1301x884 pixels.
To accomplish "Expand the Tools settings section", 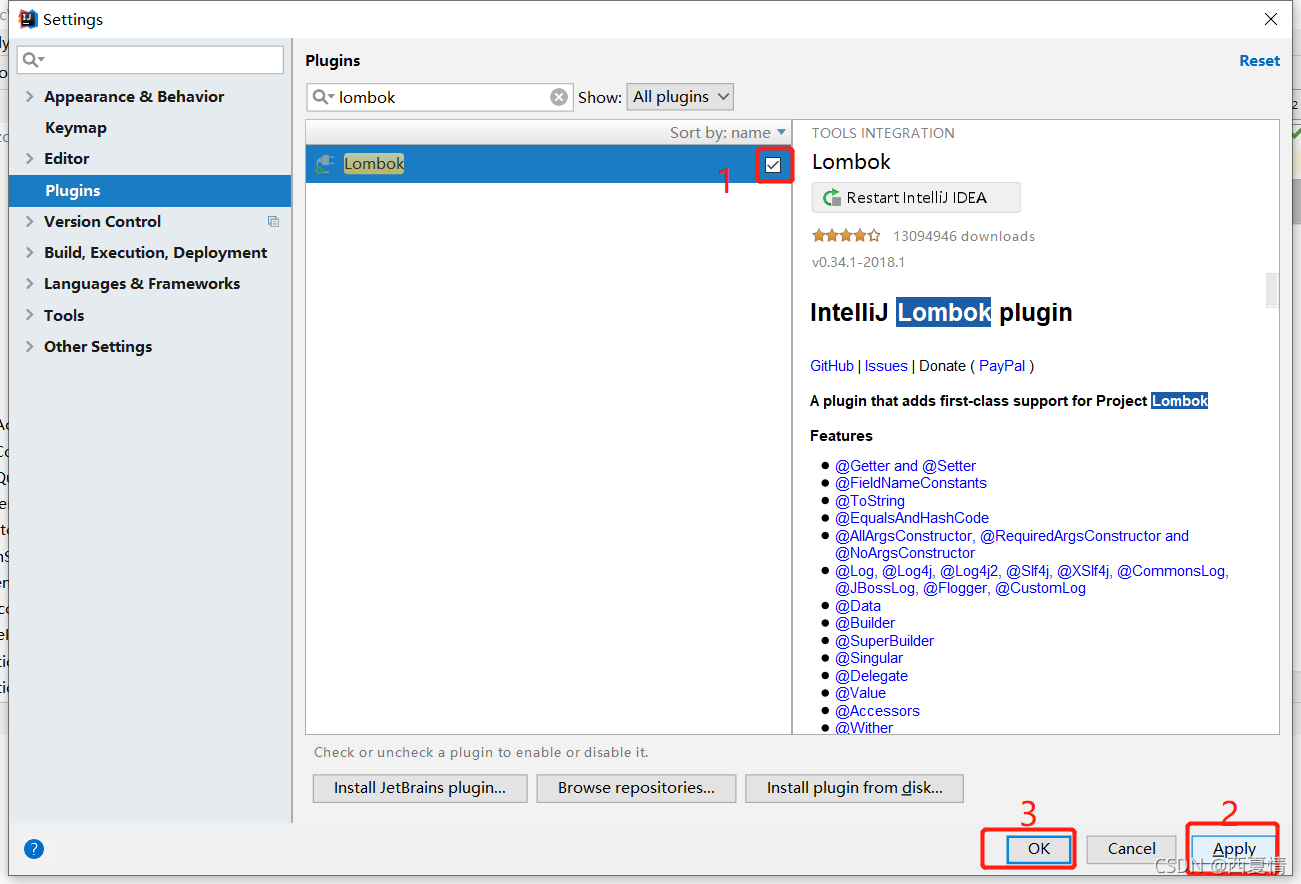I will click(30, 315).
